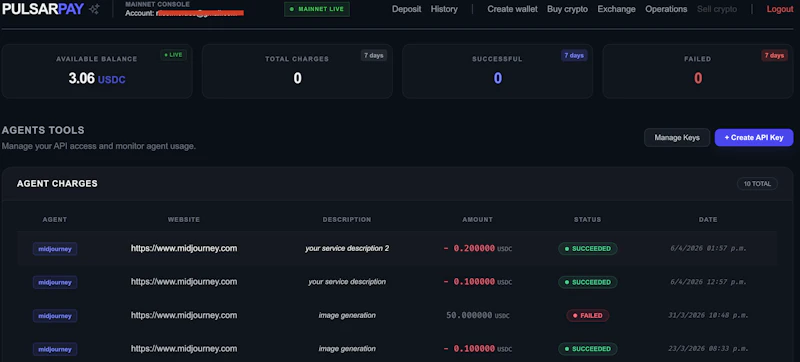Click the 7 days badge on Successful card
Viewport: 800px width, 362px height.
click(x=574, y=56)
